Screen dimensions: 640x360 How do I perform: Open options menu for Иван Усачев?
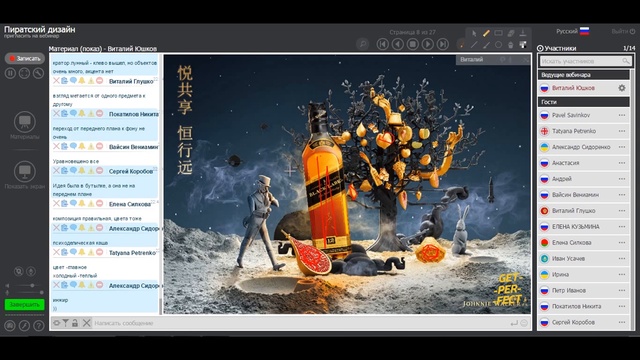click(x=622, y=258)
